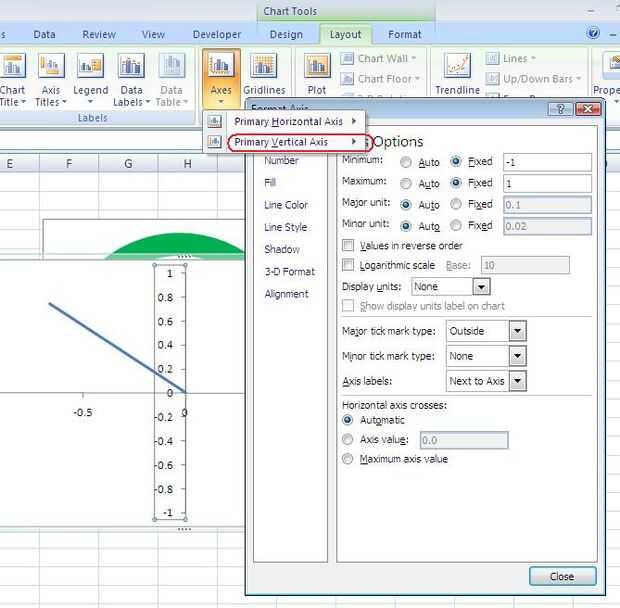Select Maximum axis value option
Screen dimensions: 620x608
[348, 459]
